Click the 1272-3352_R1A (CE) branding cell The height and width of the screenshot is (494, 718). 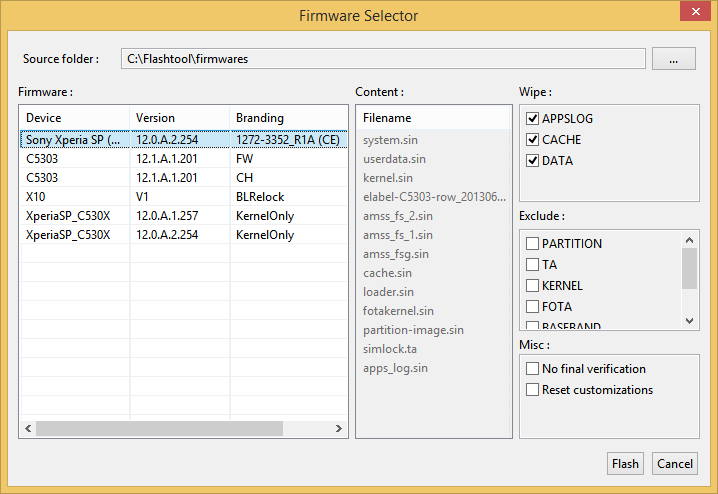pyautogui.click(x=288, y=140)
